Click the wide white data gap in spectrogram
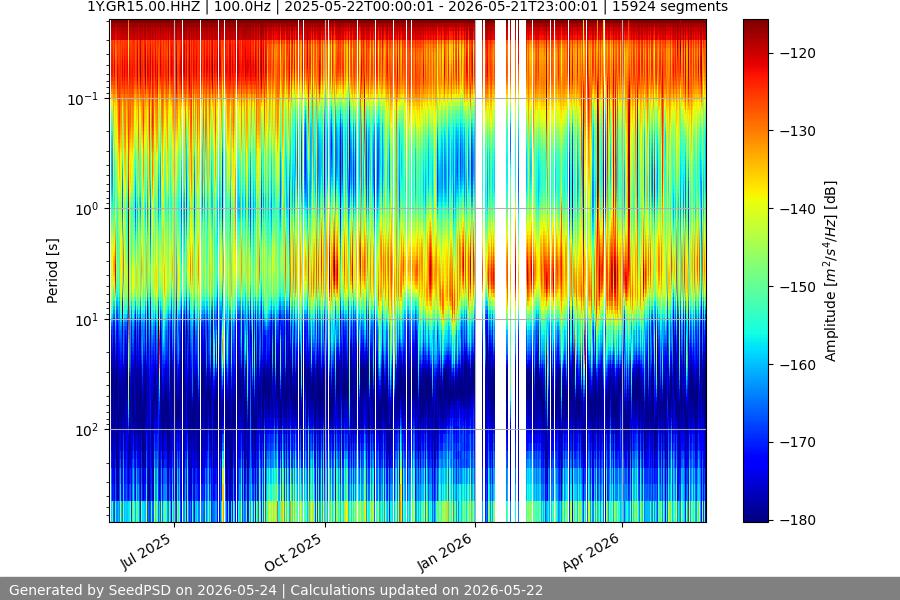900x600 pixels. (x=501, y=271)
